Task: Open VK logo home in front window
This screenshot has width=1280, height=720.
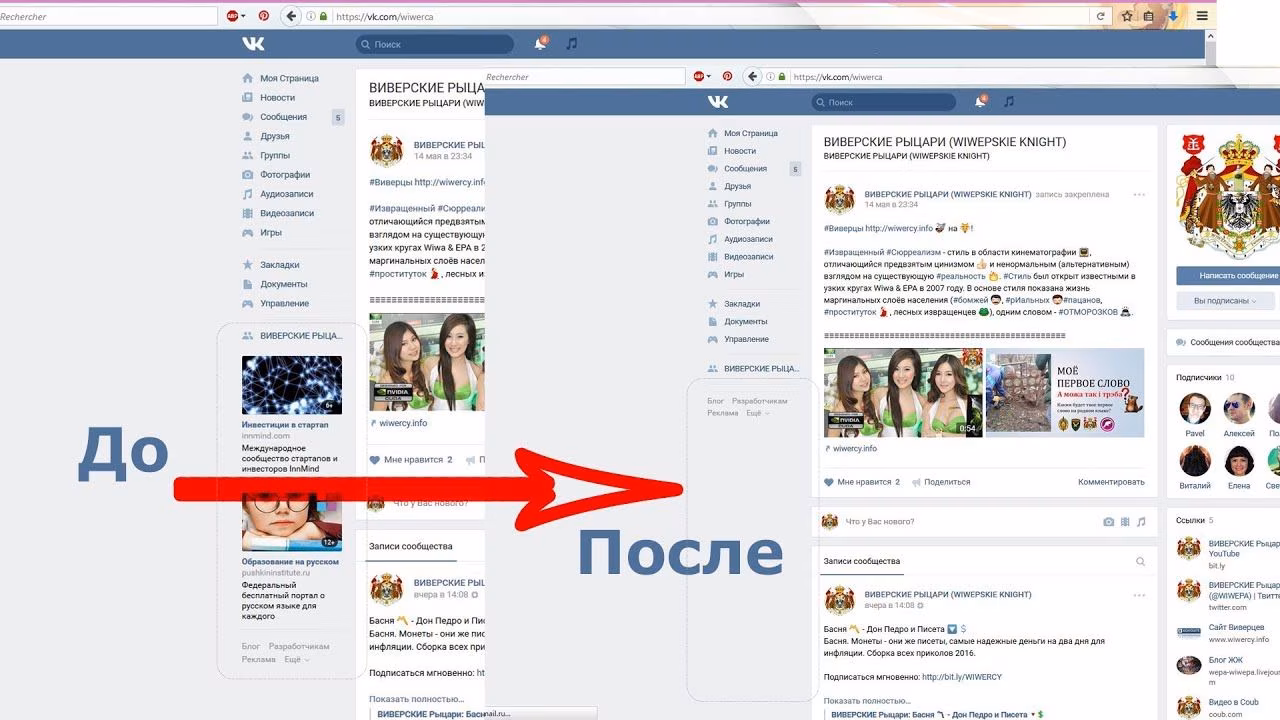Action: point(717,102)
